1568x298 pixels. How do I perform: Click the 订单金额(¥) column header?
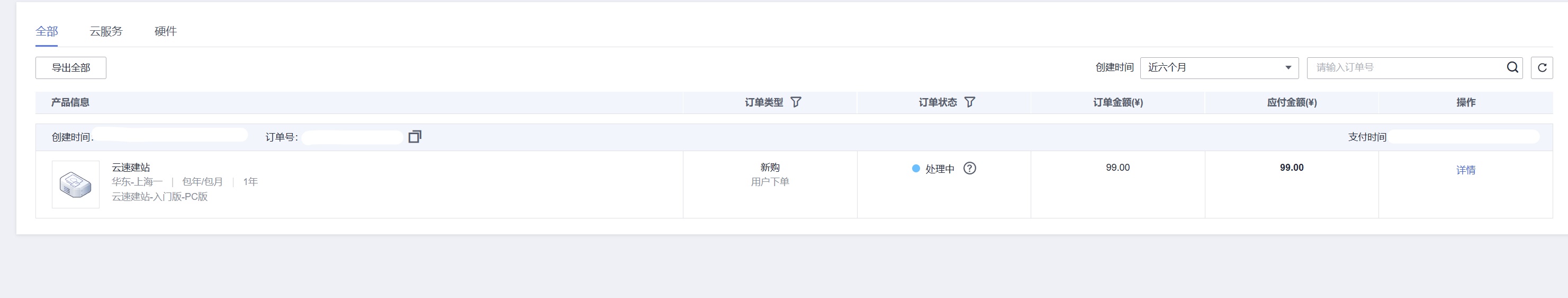coord(1118,102)
